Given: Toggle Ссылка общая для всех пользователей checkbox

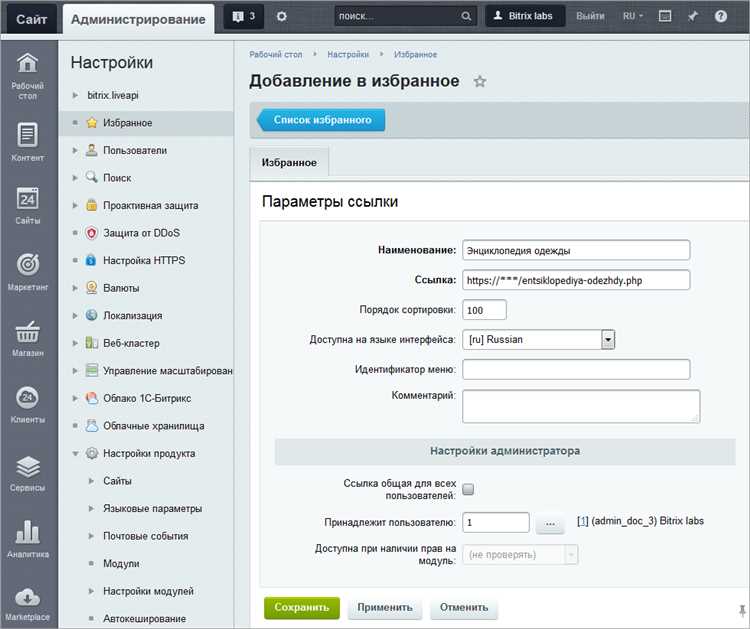Looking at the screenshot, I should (468, 489).
